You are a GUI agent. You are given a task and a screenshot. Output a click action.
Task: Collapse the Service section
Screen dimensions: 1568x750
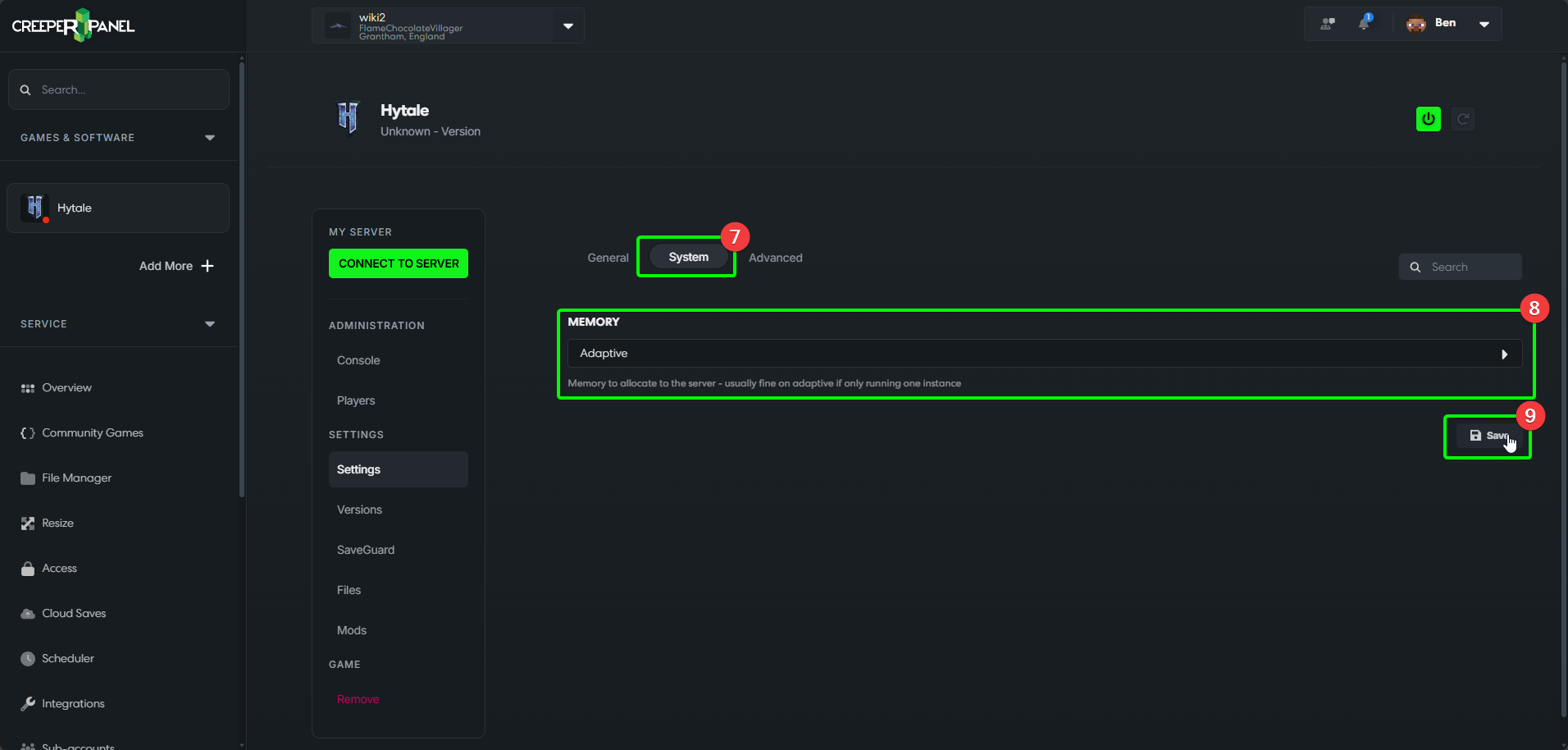pyautogui.click(x=209, y=324)
